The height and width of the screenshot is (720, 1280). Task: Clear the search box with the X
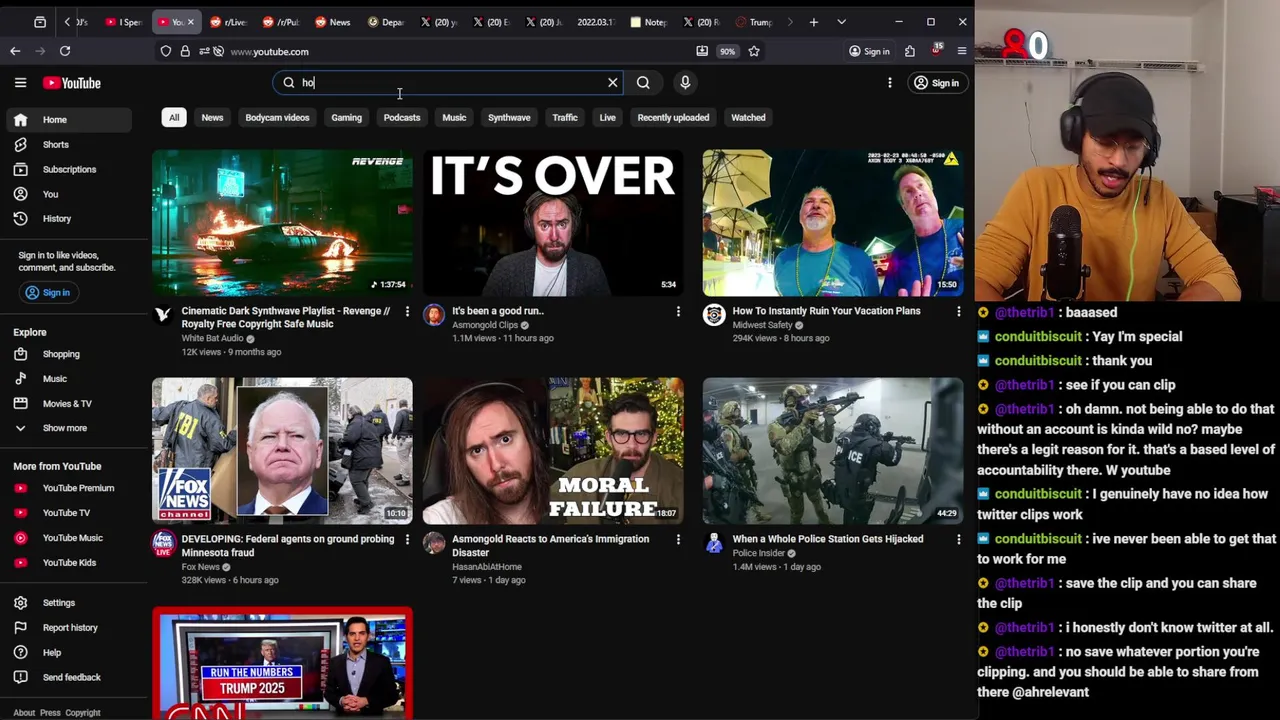613,83
